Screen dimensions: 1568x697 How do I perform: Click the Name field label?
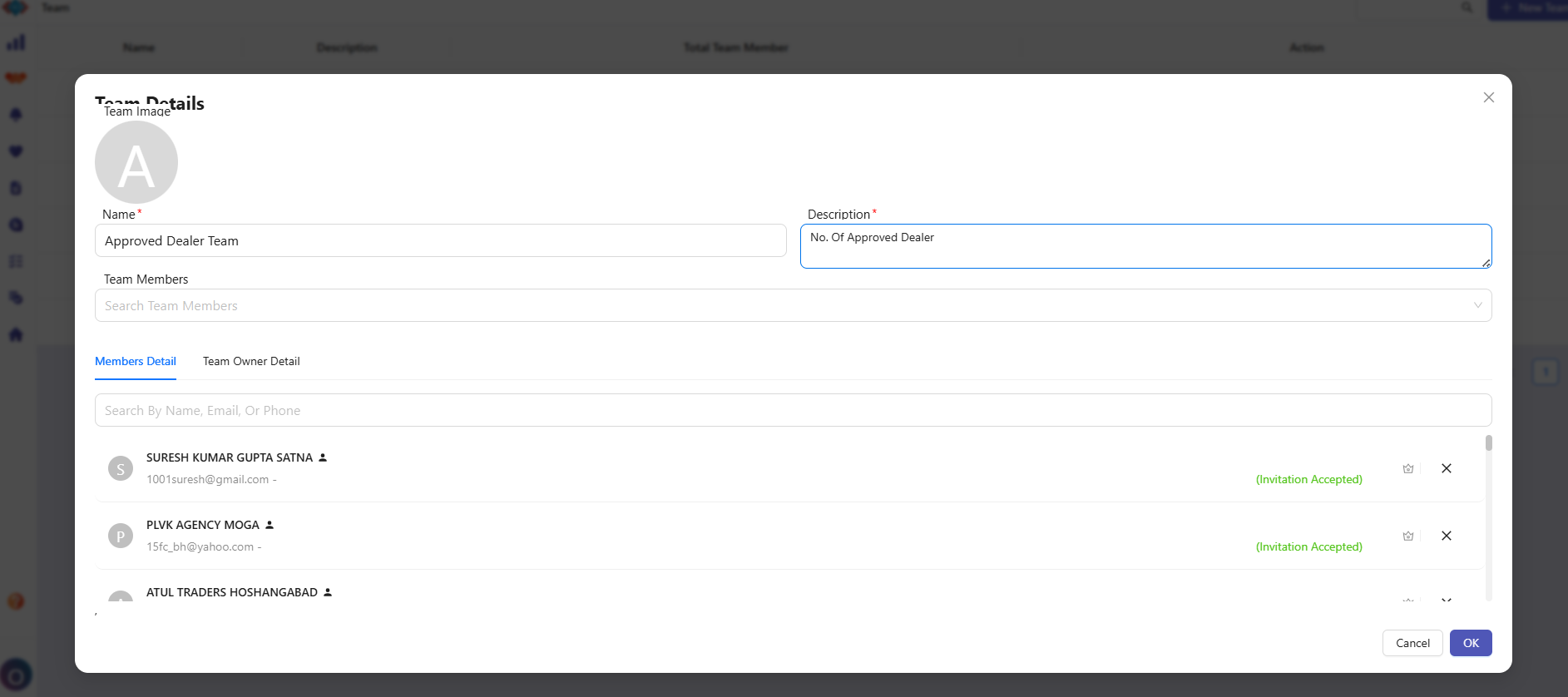coord(119,215)
